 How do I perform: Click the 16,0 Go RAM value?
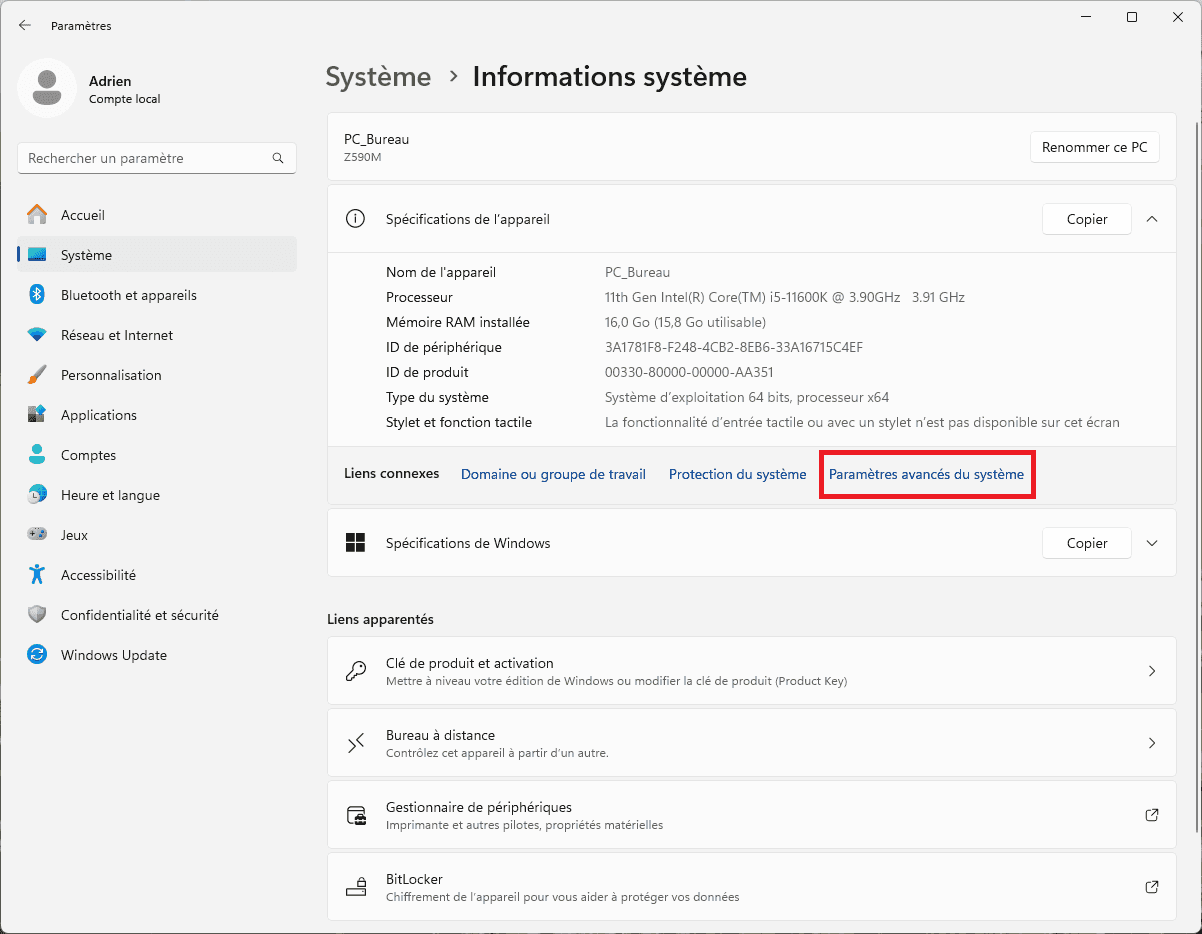point(685,322)
